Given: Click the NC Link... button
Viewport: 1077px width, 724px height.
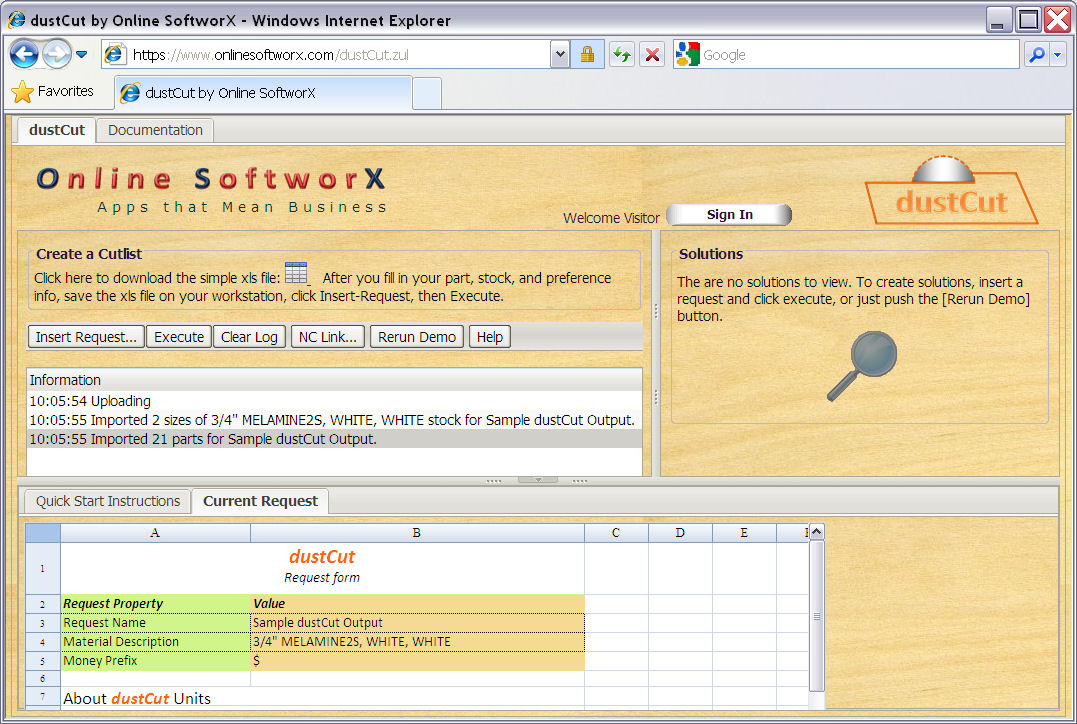Looking at the screenshot, I should coord(327,337).
